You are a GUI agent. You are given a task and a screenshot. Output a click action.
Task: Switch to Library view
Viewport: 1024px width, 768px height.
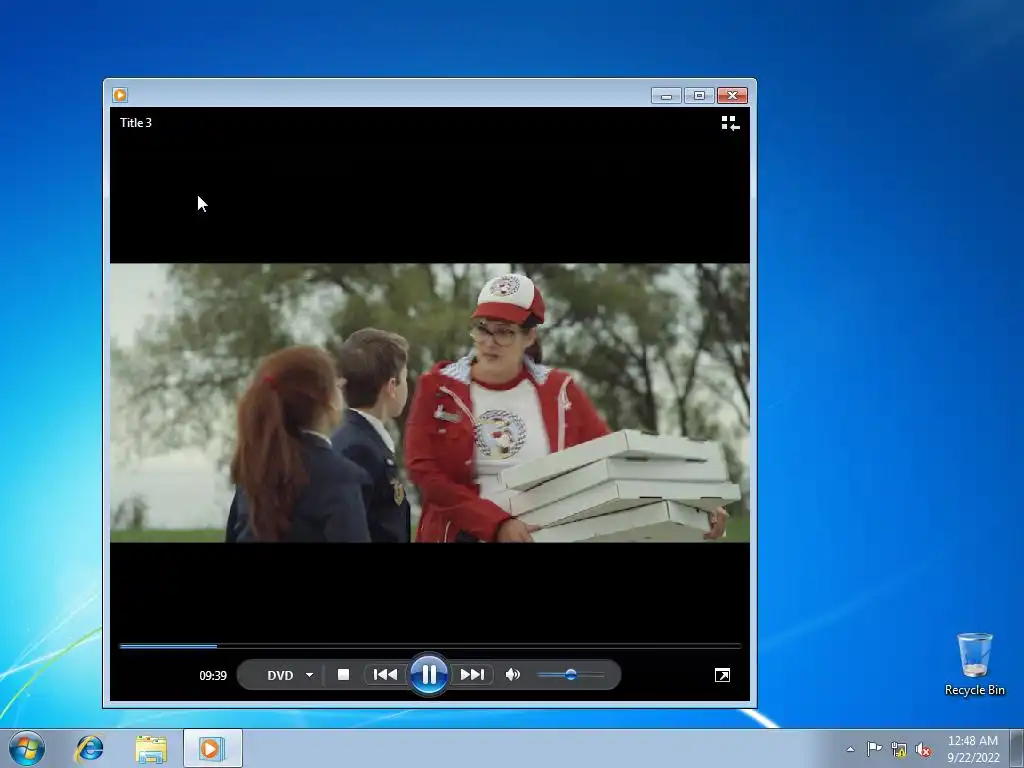tap(730, 123)
